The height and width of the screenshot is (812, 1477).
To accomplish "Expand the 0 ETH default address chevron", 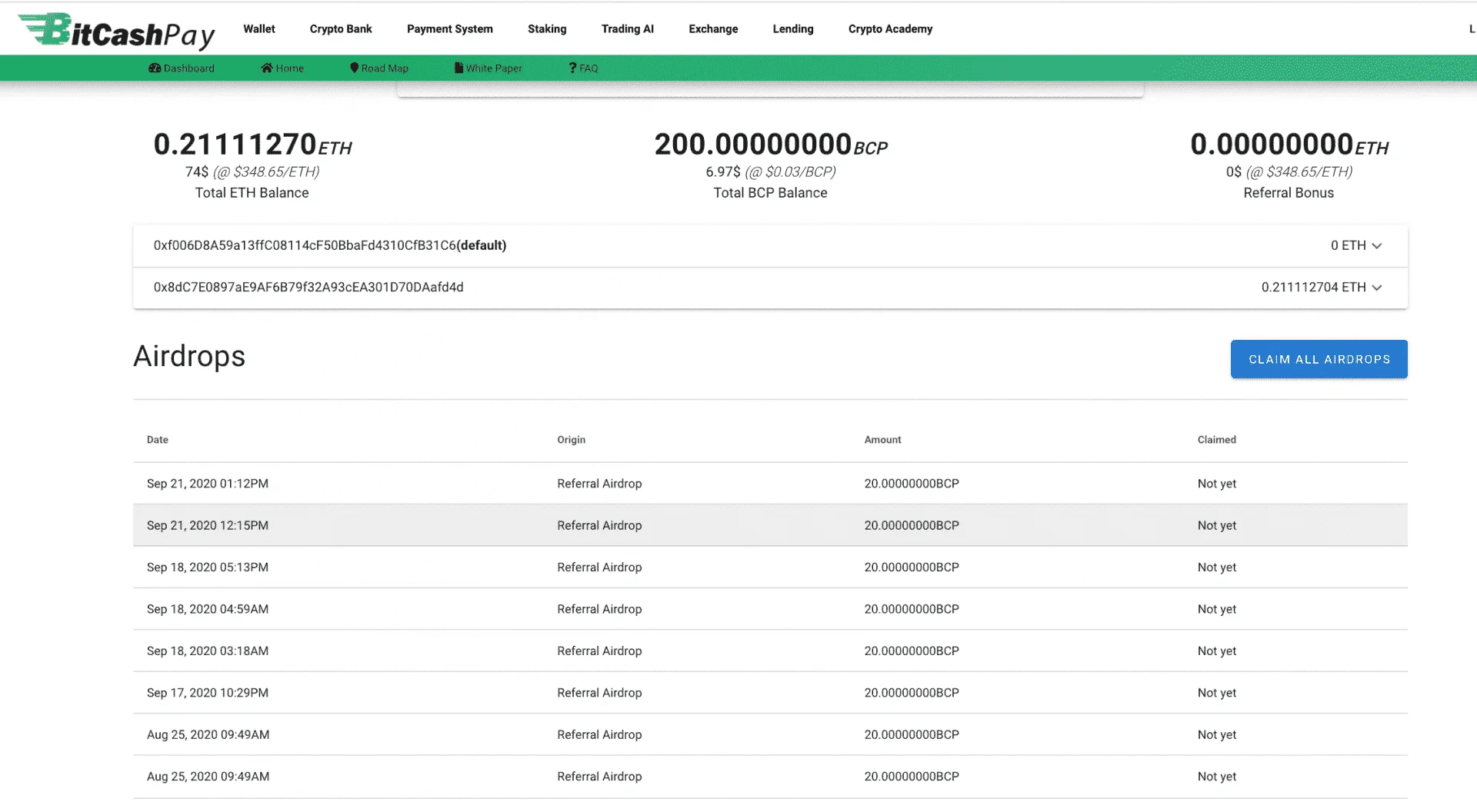I will coord(1377,246).
